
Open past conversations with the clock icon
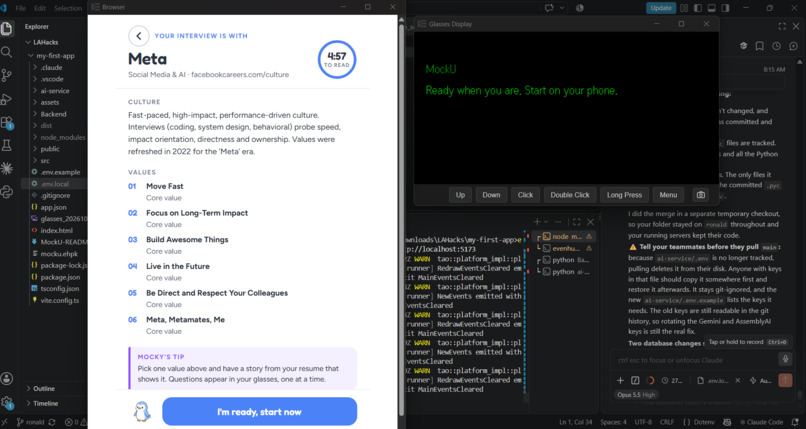[x=776, y=46]
